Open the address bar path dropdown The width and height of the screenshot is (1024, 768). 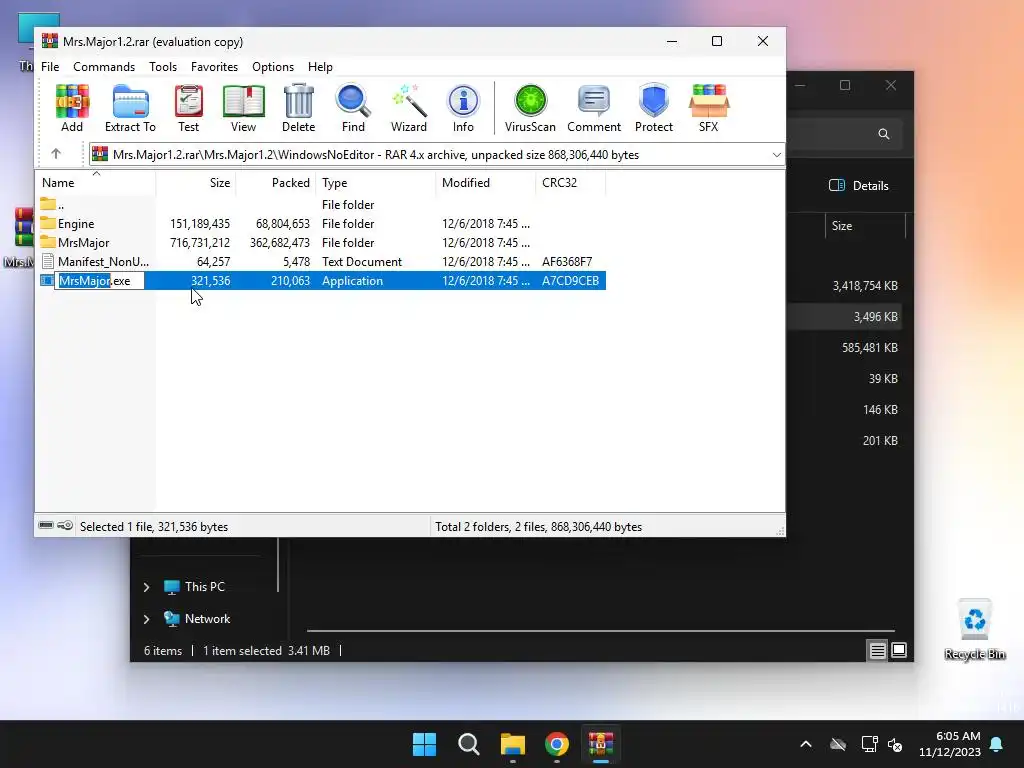pyautogui.click(x=776, y=155)
